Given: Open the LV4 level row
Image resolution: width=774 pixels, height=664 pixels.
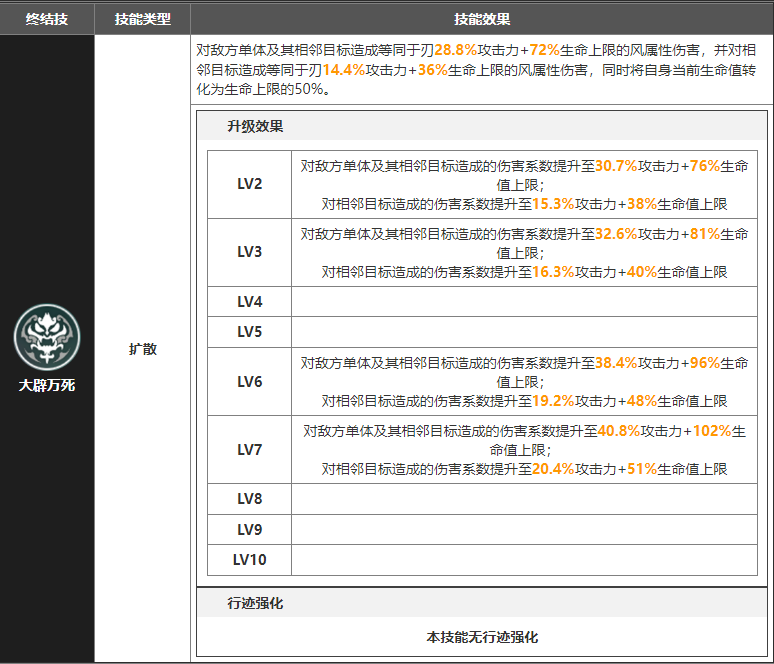Looking at the screenshot, I should click(249, 301).
